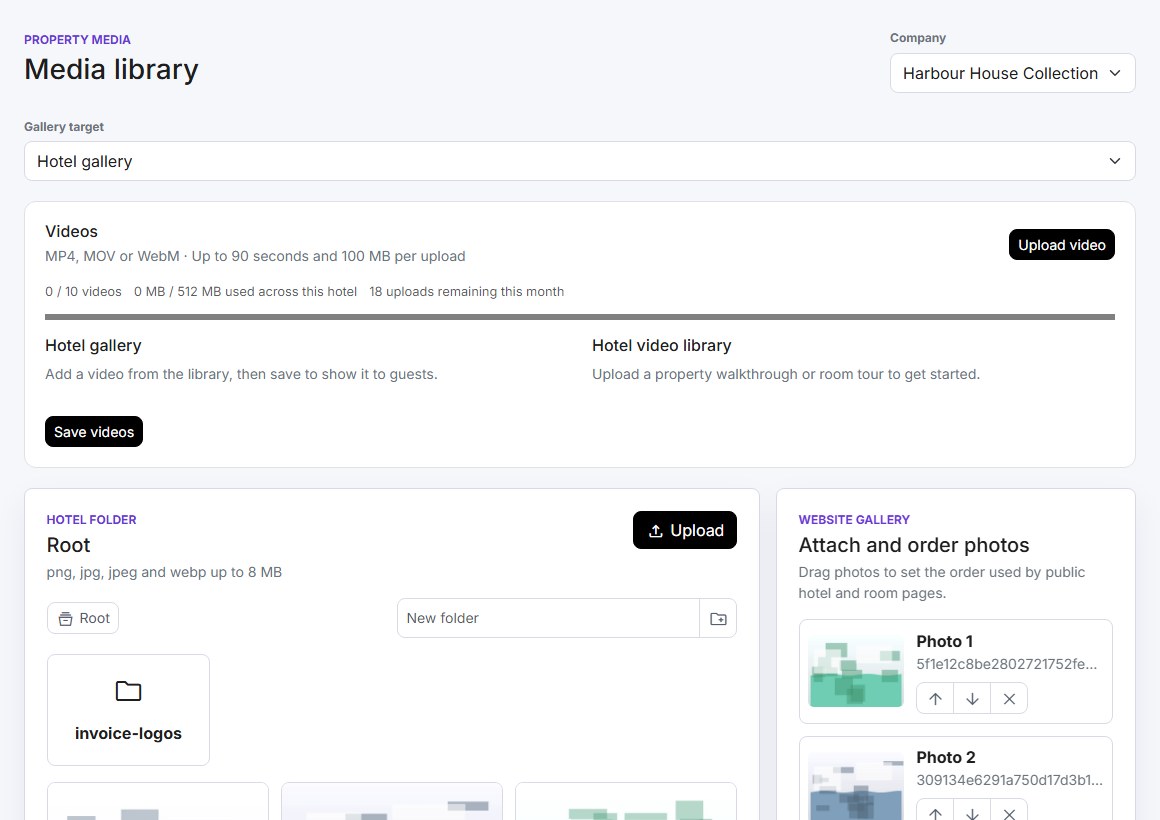
Task: Click the 'Media library' page title
Action: pyautogui.click(x=112, y=70)
